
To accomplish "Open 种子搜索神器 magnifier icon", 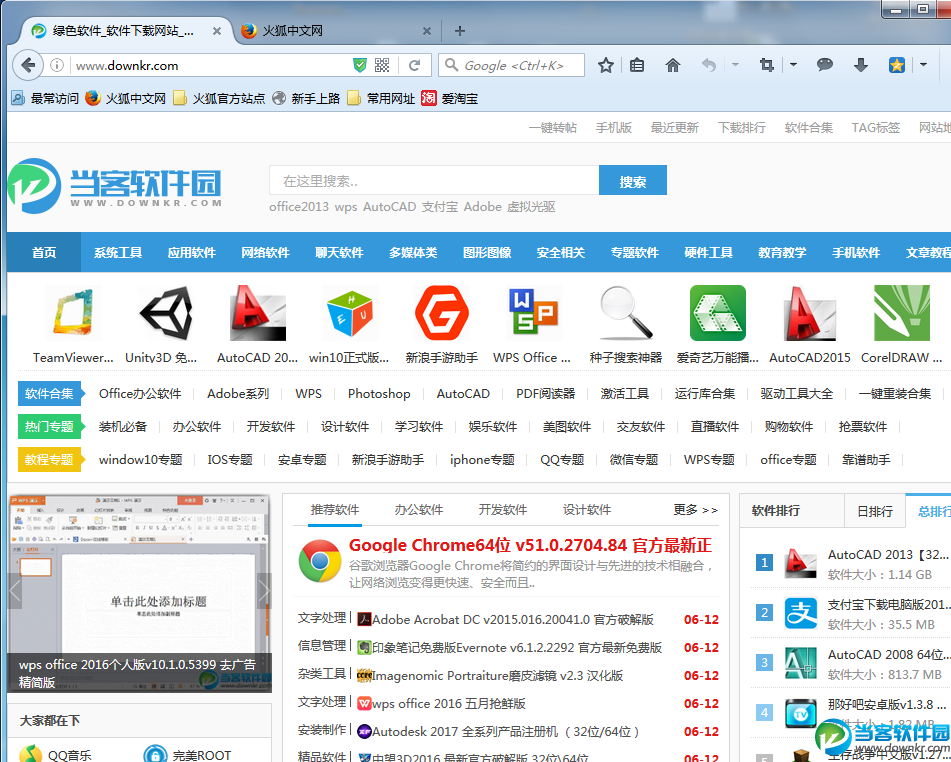I will pos(625,315).
